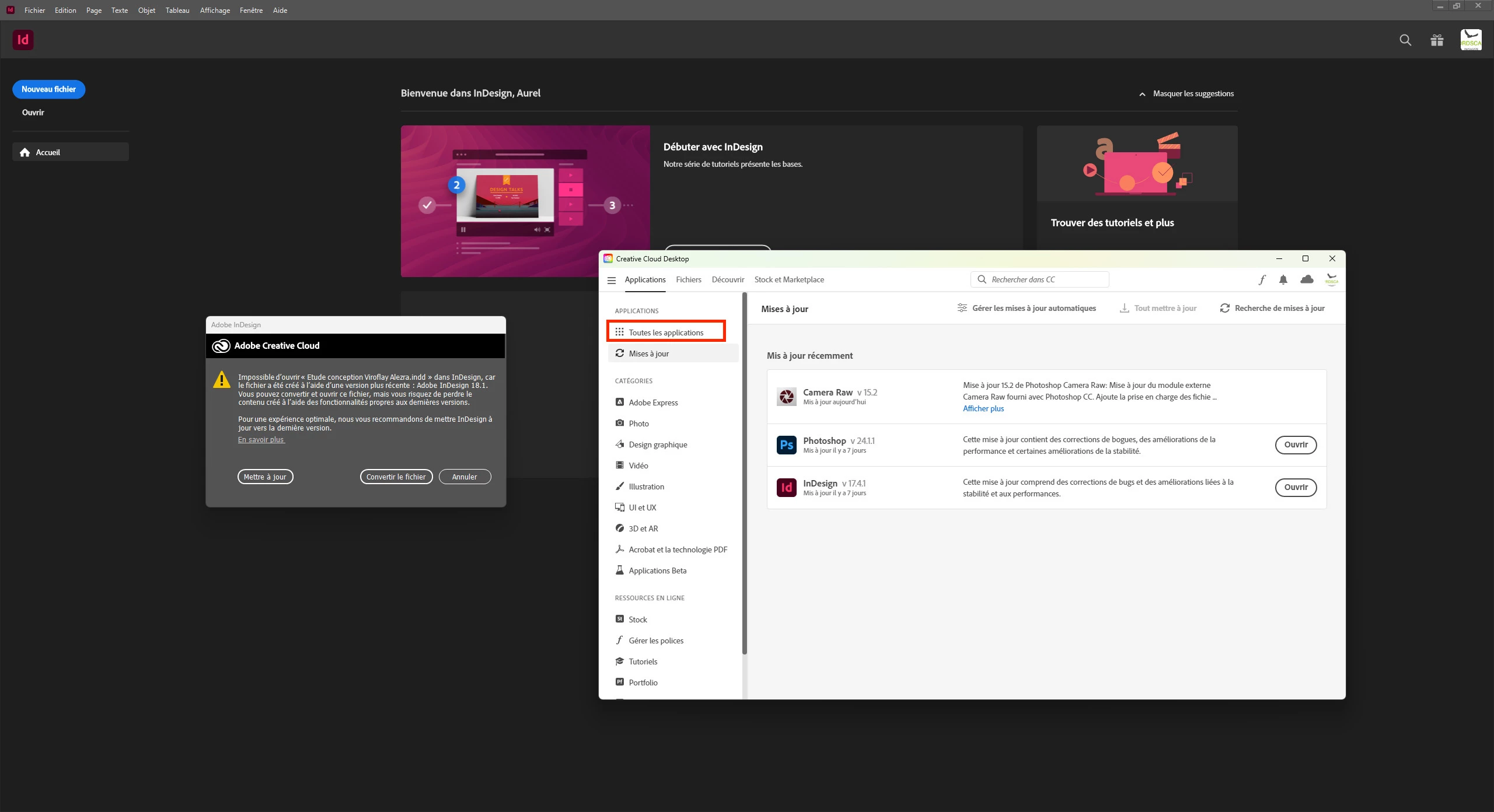Select the Adobe Express category
This screenshot has width=1494, height=812.
tap(652, 402)
